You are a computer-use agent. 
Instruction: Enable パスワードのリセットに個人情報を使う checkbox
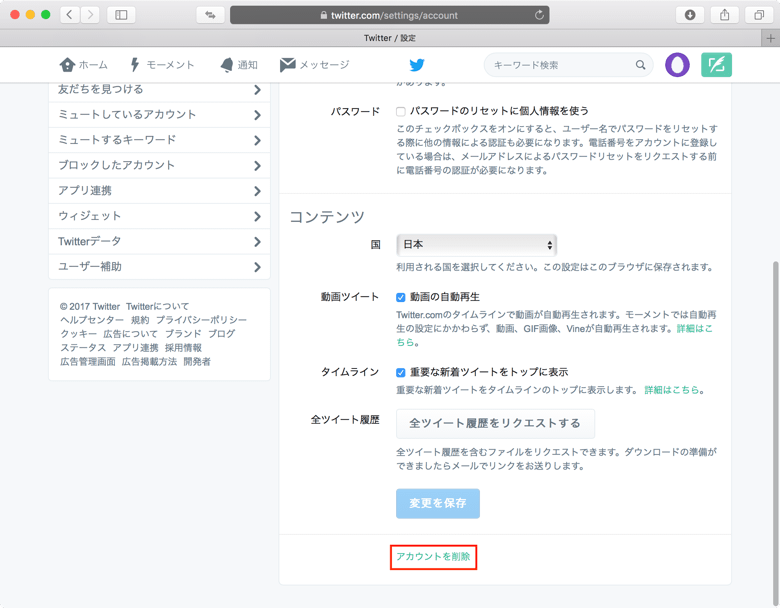click(x=400, y=111)
